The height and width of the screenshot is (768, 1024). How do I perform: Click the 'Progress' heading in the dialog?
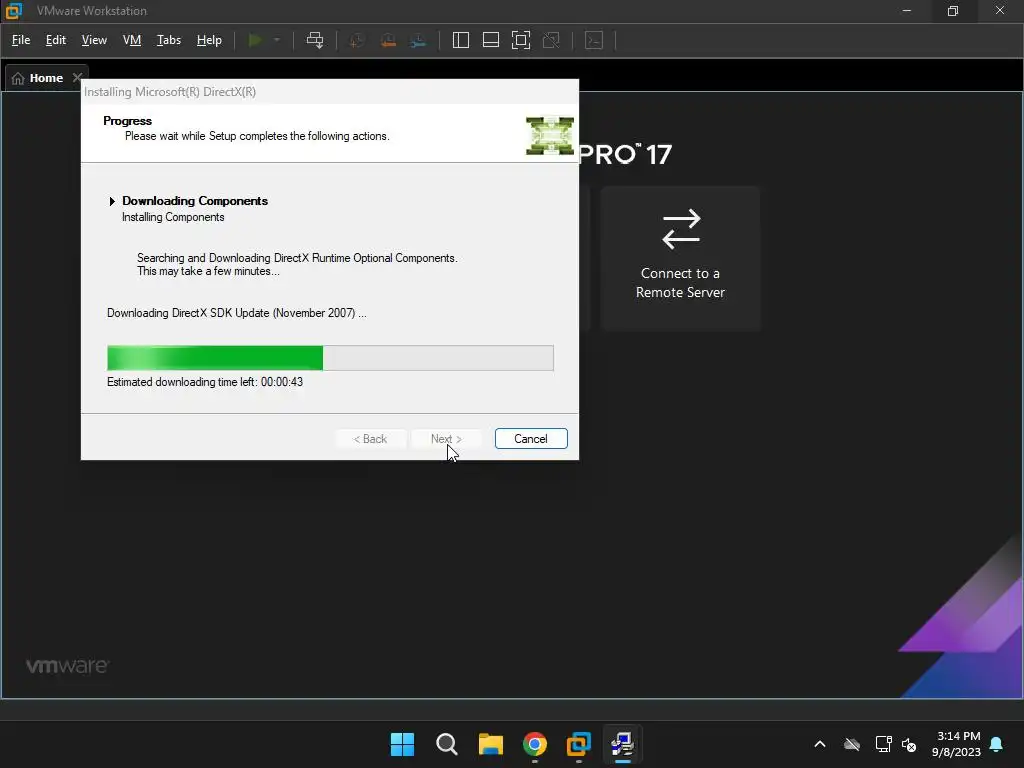127,121
